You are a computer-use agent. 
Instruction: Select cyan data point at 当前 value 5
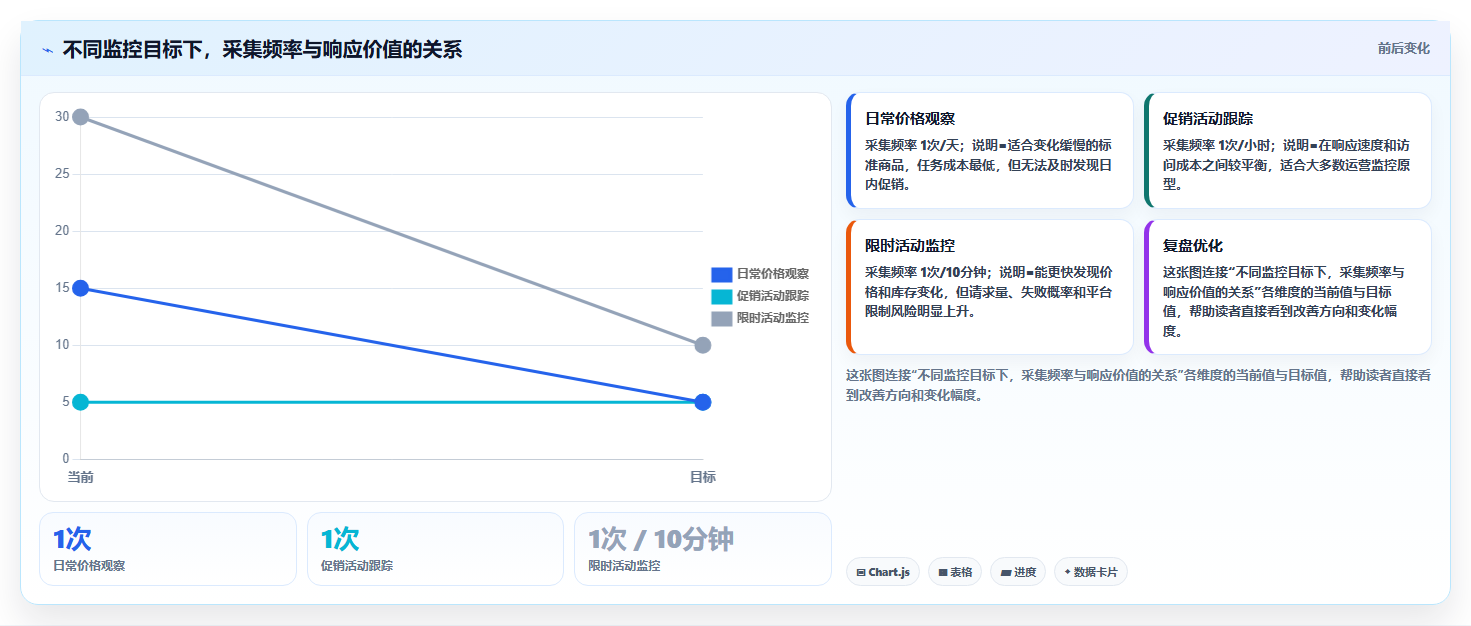[x=81, y=402]
